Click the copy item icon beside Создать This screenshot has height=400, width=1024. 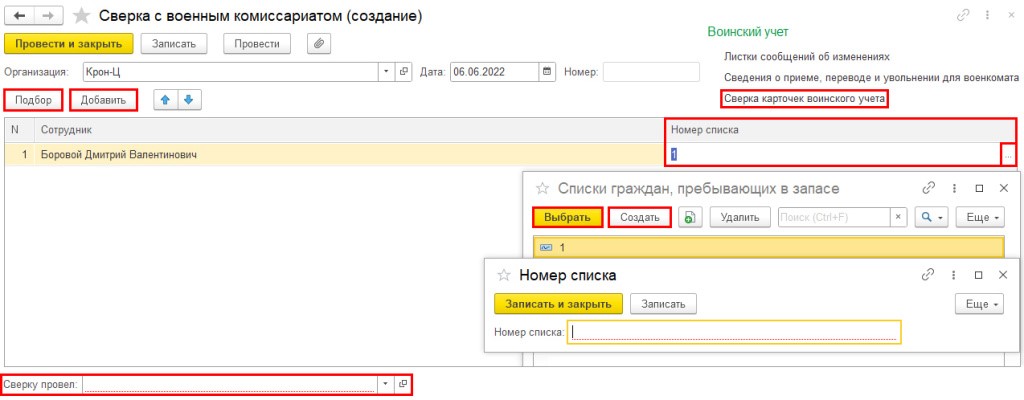click(689, 217)
